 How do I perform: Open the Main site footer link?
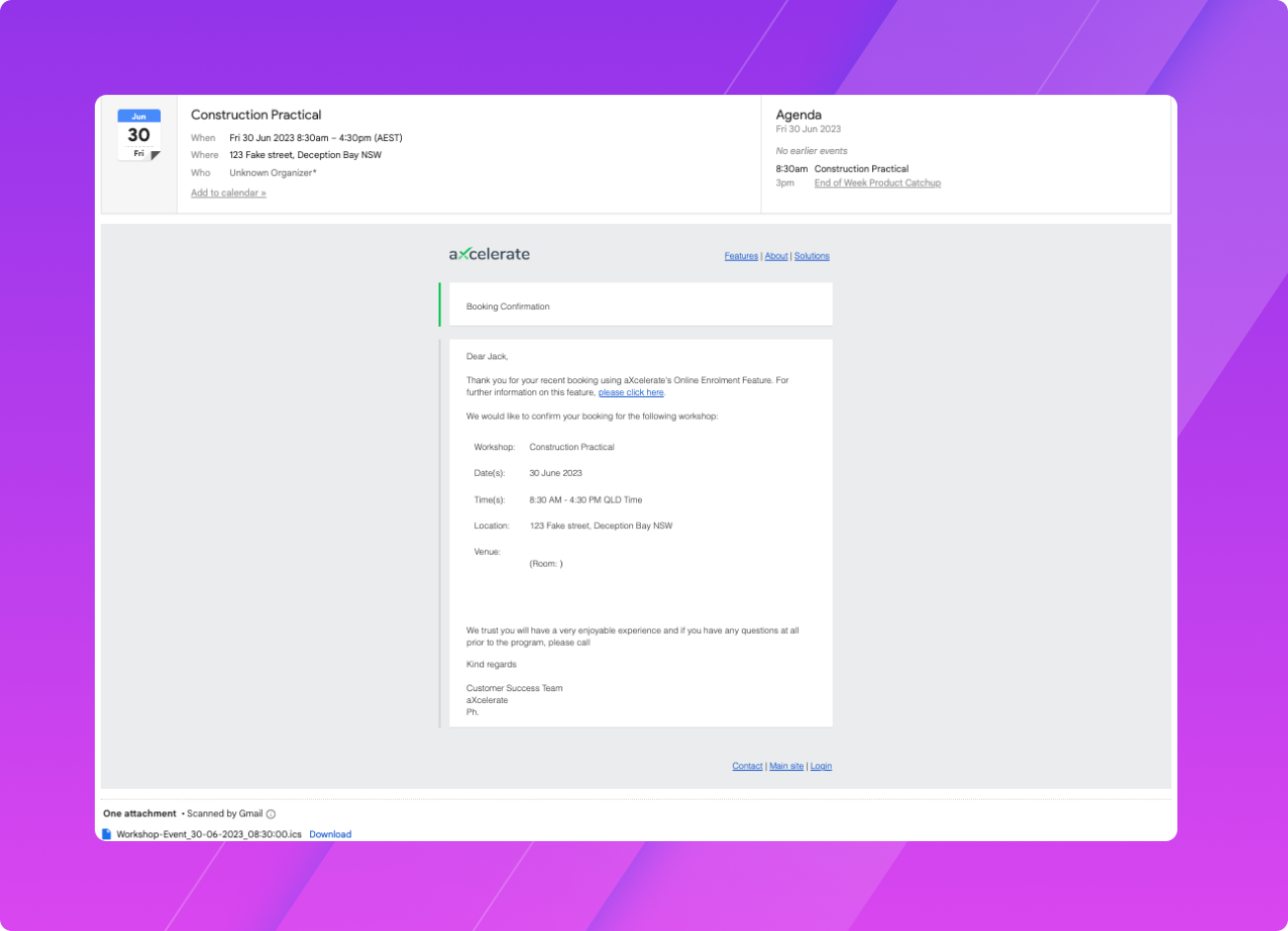[786, 766]
